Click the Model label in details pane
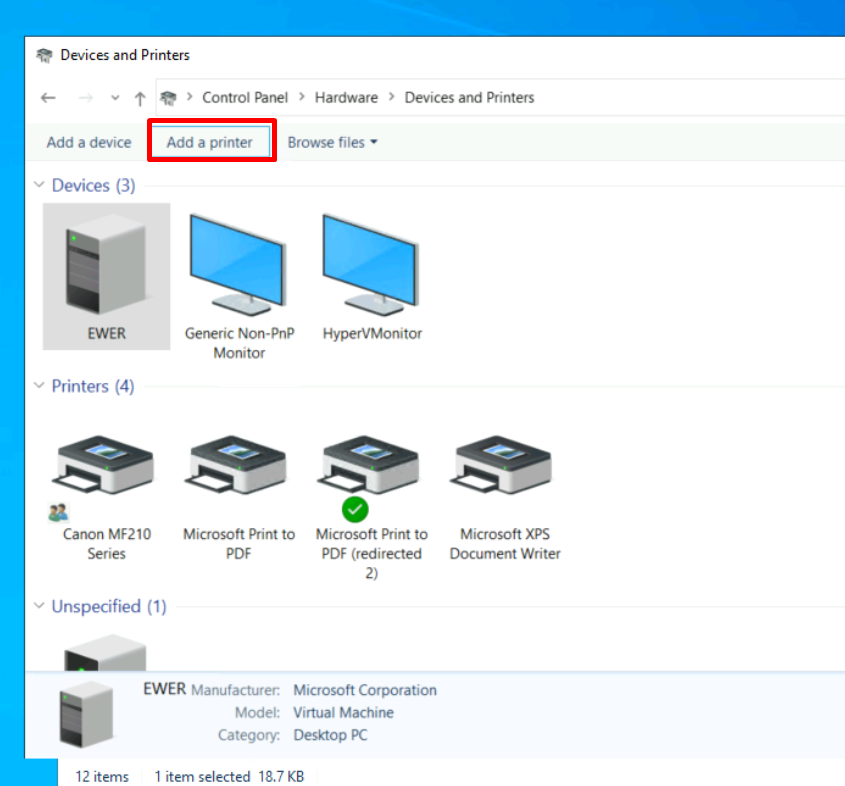845x786 pixels. coord(257,713)
